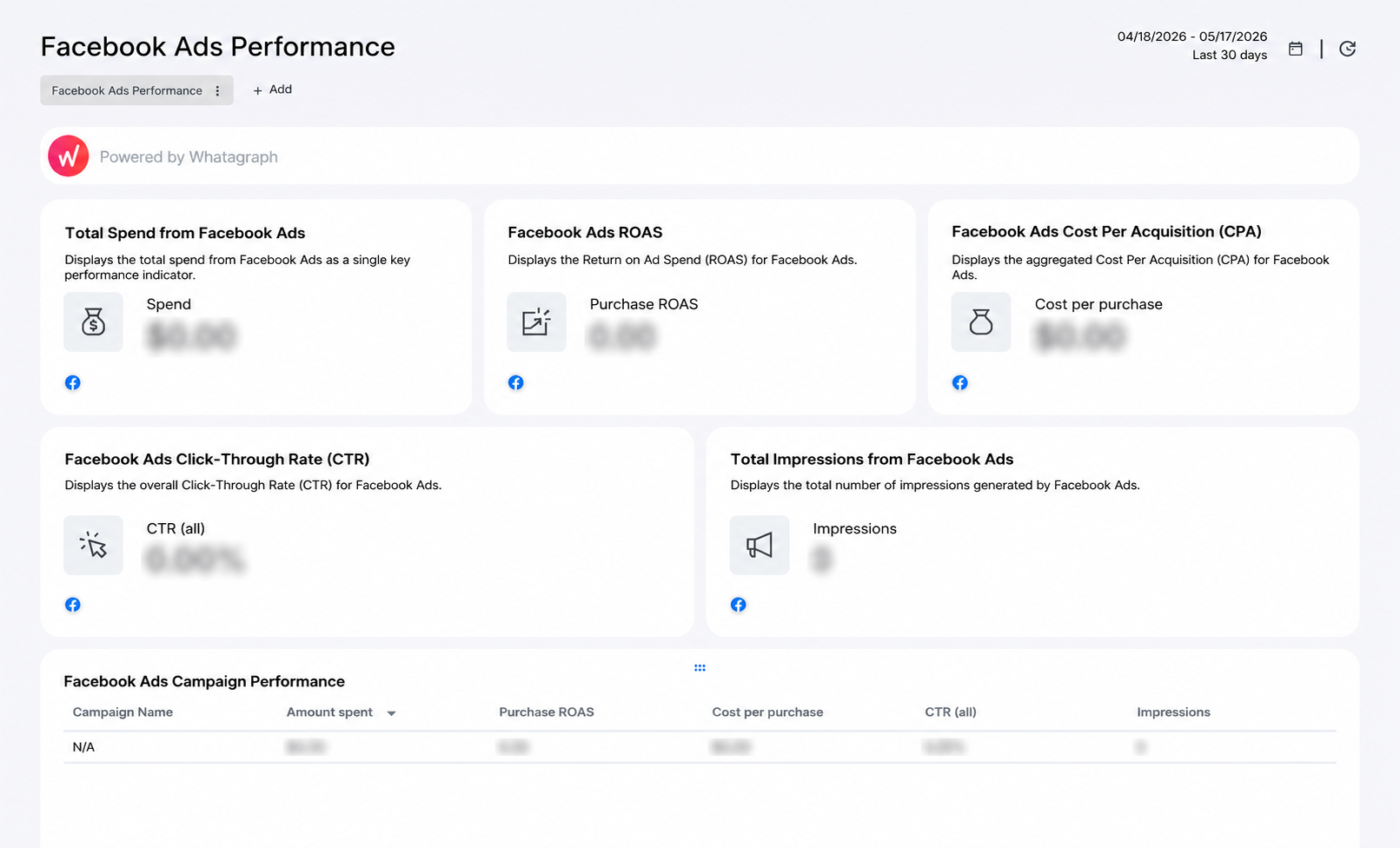Viewport: 1400px width, 848px height.
Task: Click the CTR (all) metric label in card
Action: pos(176,528)
